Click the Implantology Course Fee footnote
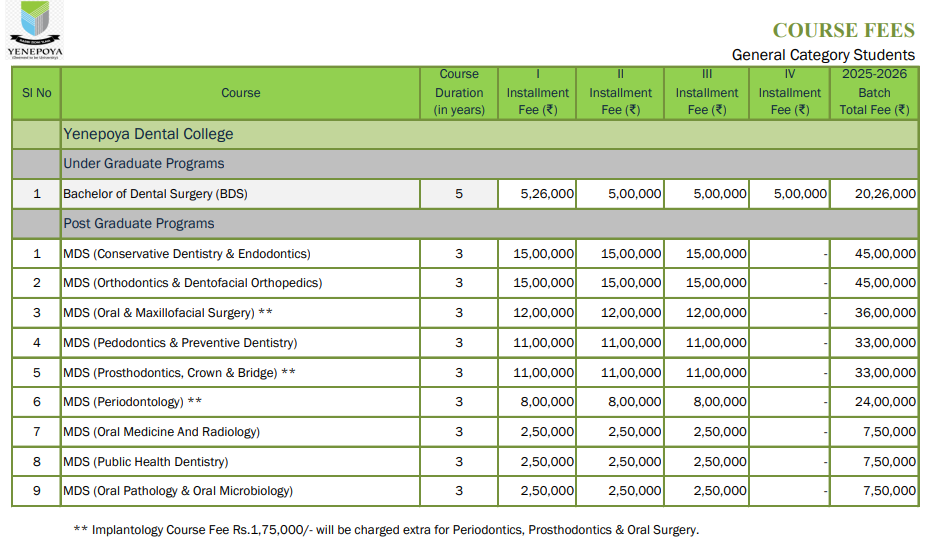This screenshot has width=936, height=540. pyautogui.click(x=386, y=530)
